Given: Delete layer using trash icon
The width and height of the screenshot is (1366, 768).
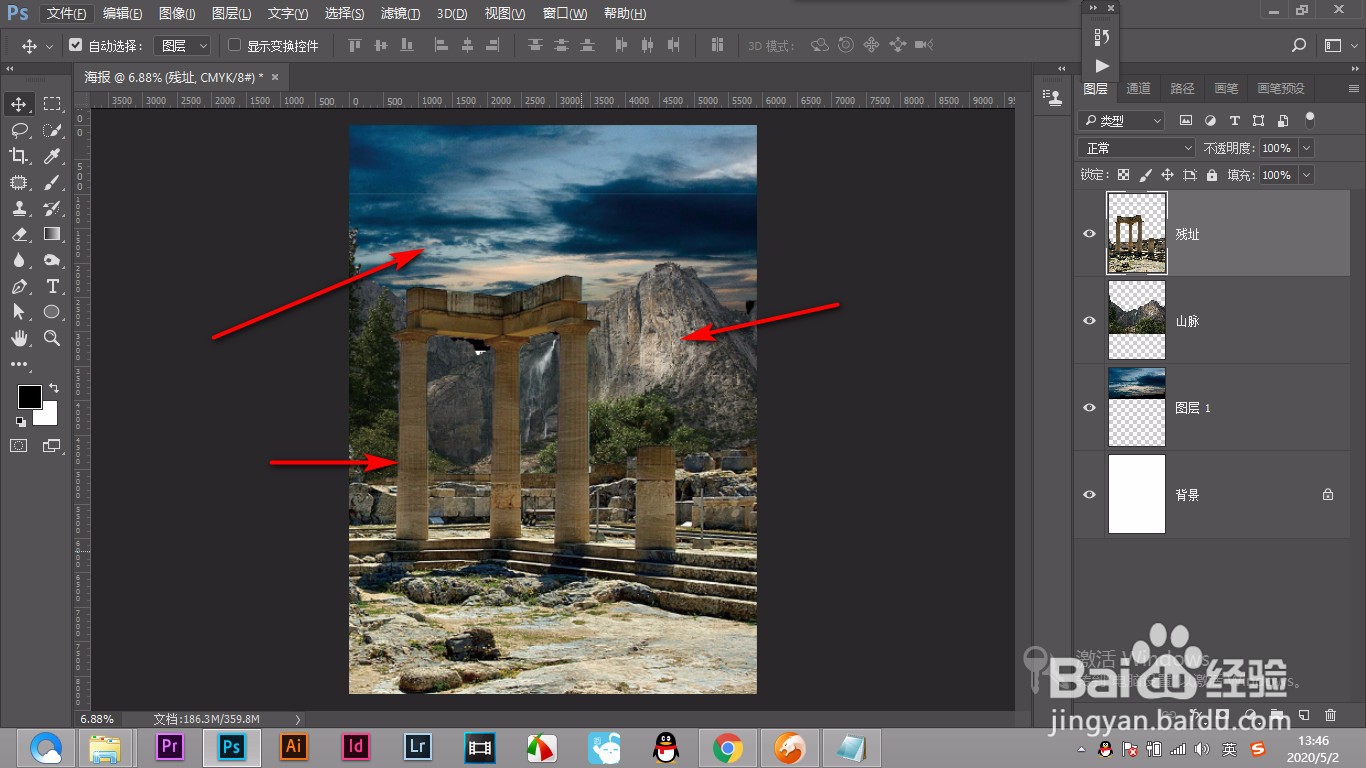Looking at the screenshot, I should [x=1330, y=715].
